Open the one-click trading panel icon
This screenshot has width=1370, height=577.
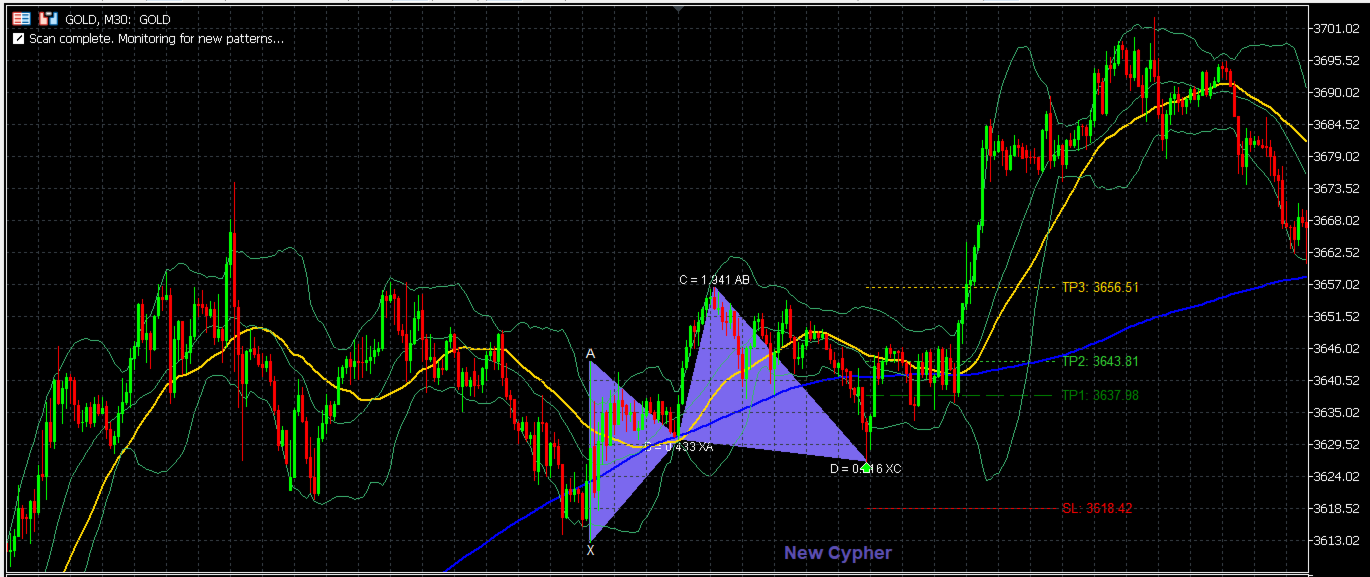20,19
